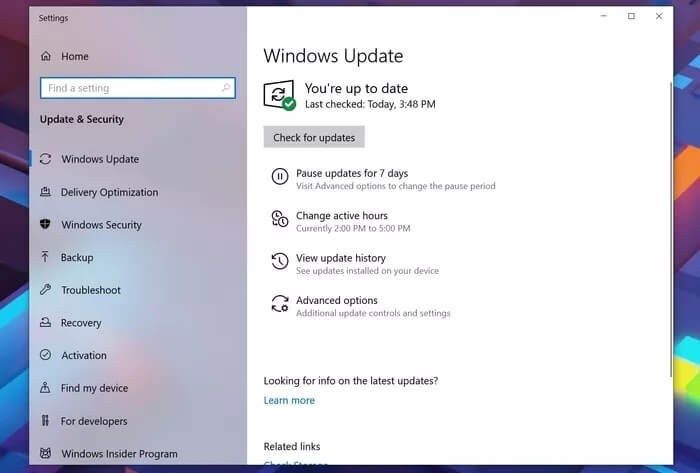Minimize the Settings window

click(604, 16)
